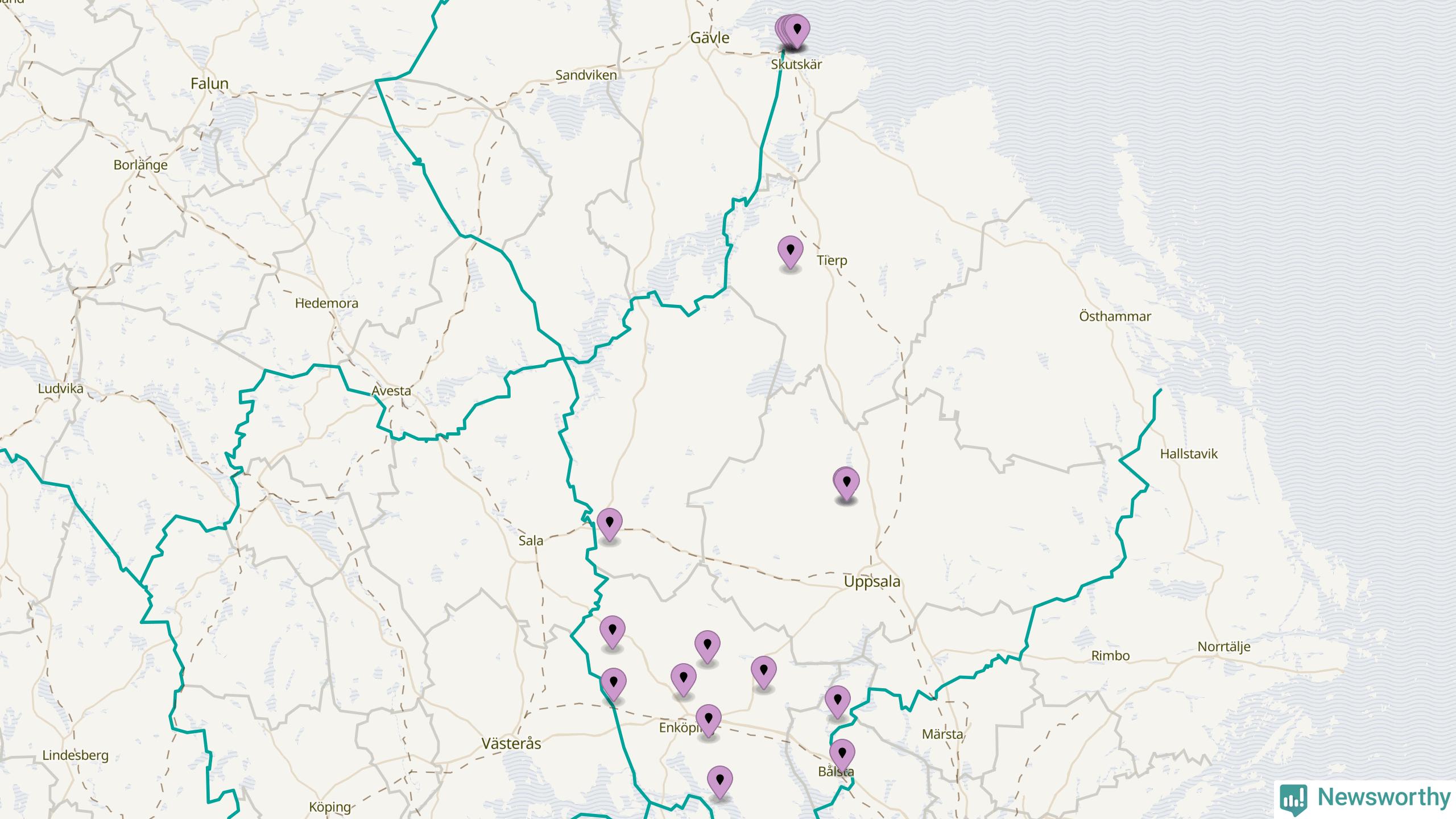The image size is (1456, 819).
Task: Click the Östhammar town label
Action: 1115,316
